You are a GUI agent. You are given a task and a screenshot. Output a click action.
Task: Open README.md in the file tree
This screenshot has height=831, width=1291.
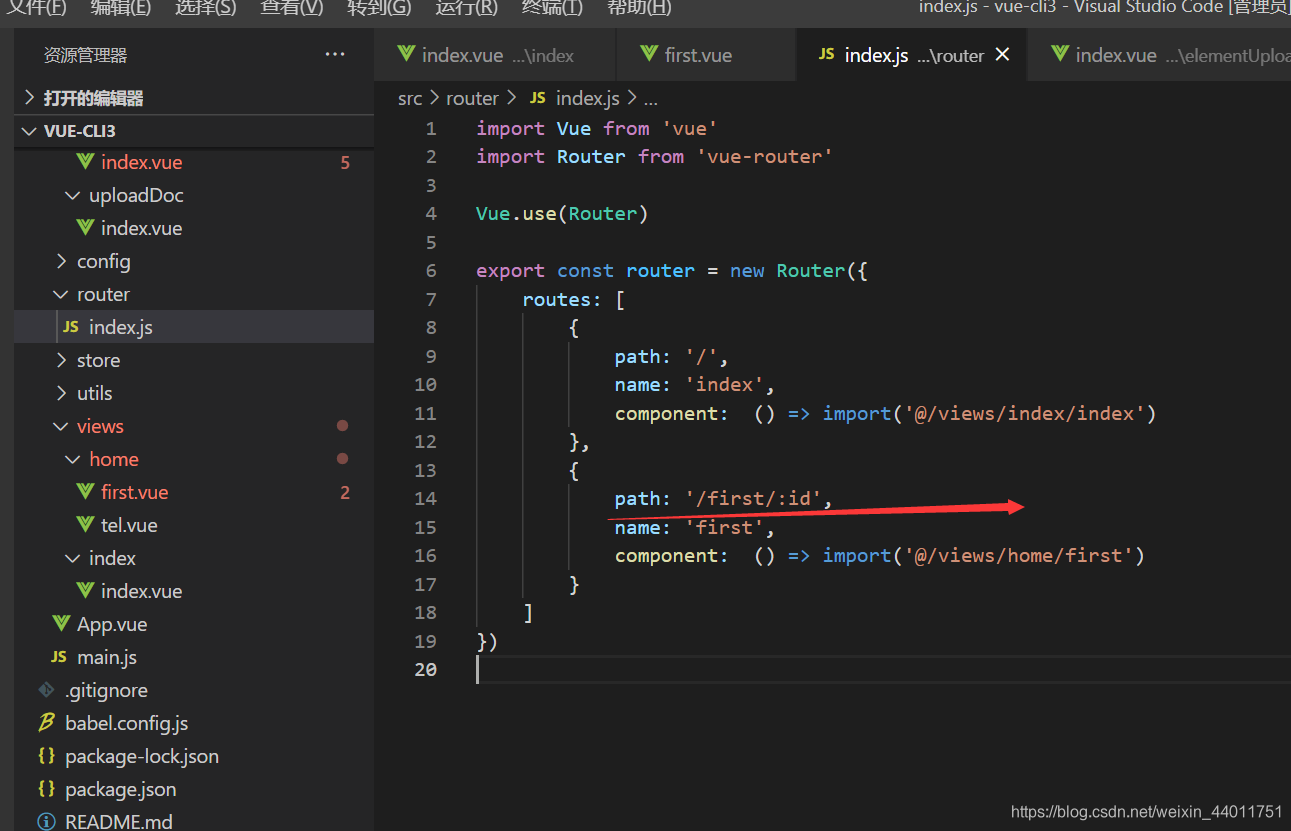coord(118,822)
